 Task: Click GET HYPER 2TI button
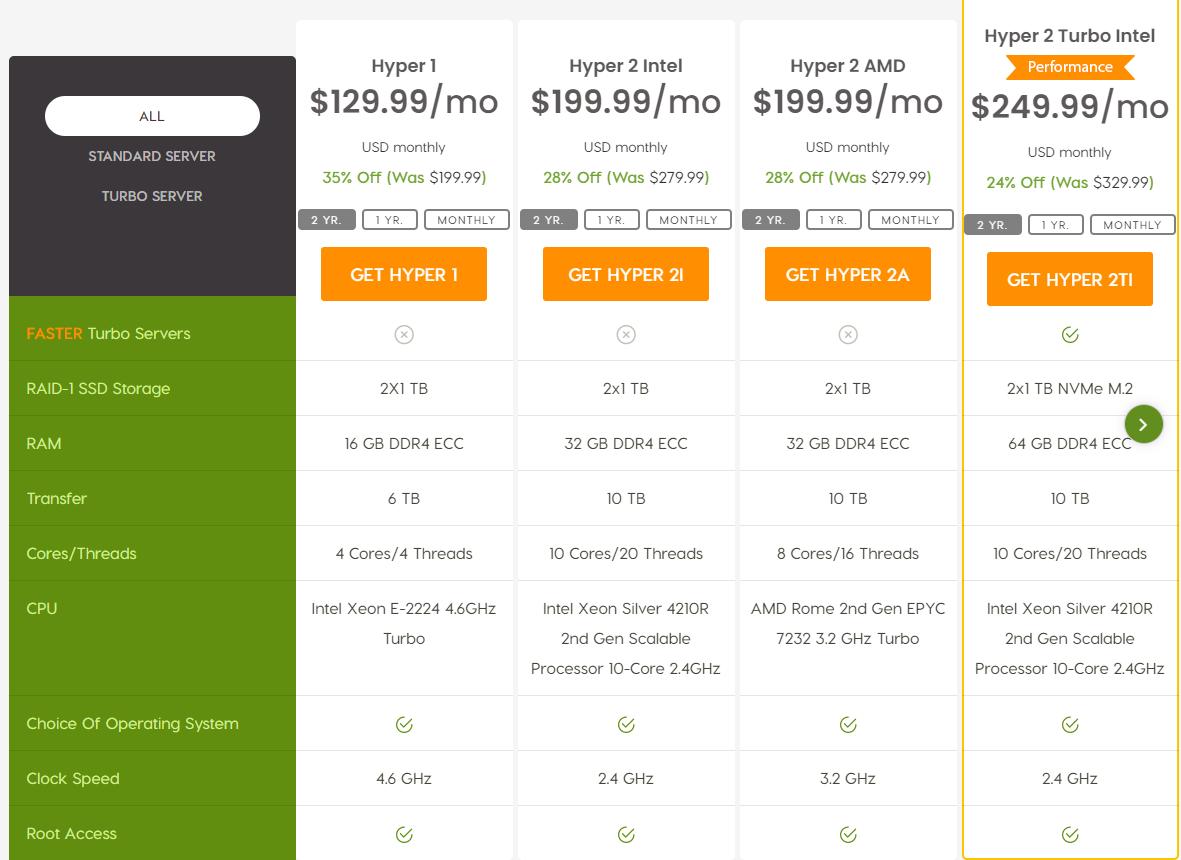coord(1070,279)
